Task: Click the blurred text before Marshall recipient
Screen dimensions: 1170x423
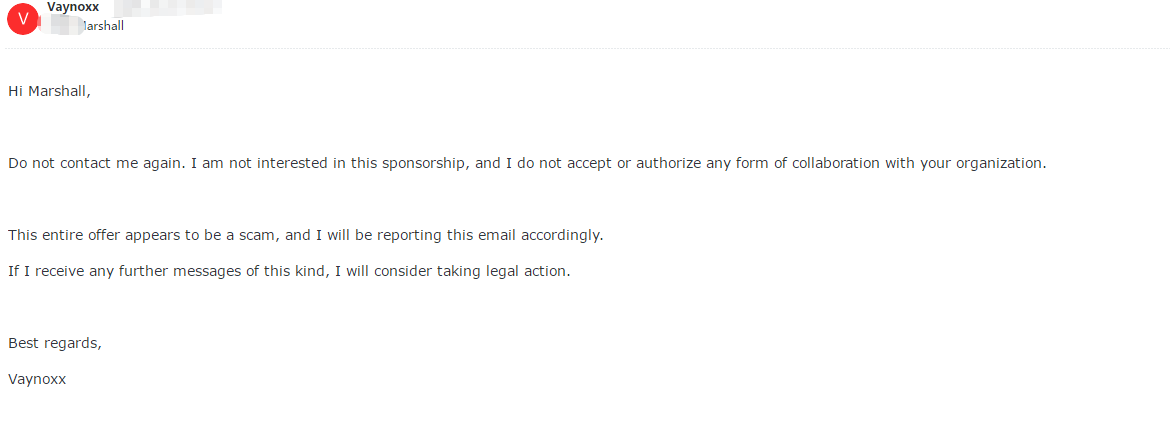Action: click(58, 26)
